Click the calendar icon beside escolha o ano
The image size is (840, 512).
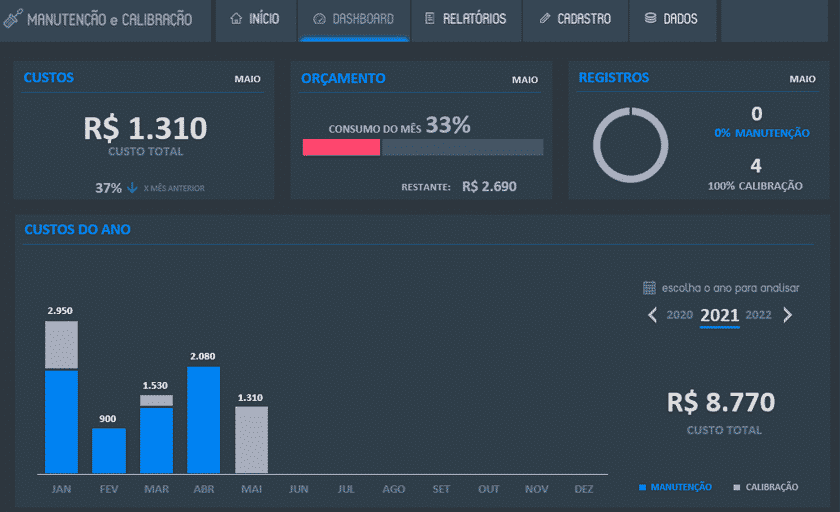pos(649,288)
